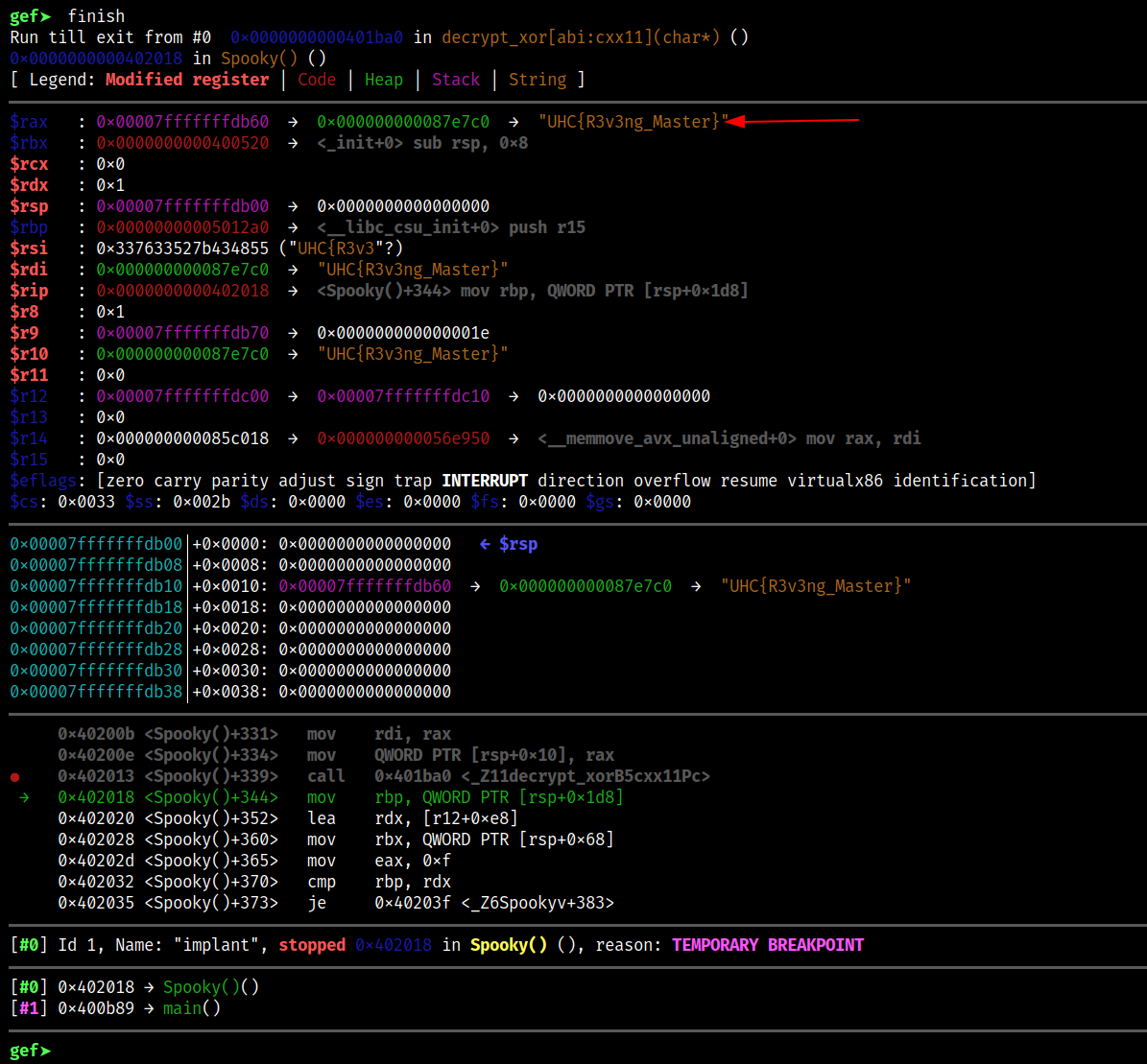Viewport: 1147px width, 1064px height.
Task: Click the red breakpoint dot beside the call instruction
Action: [14, 776]
